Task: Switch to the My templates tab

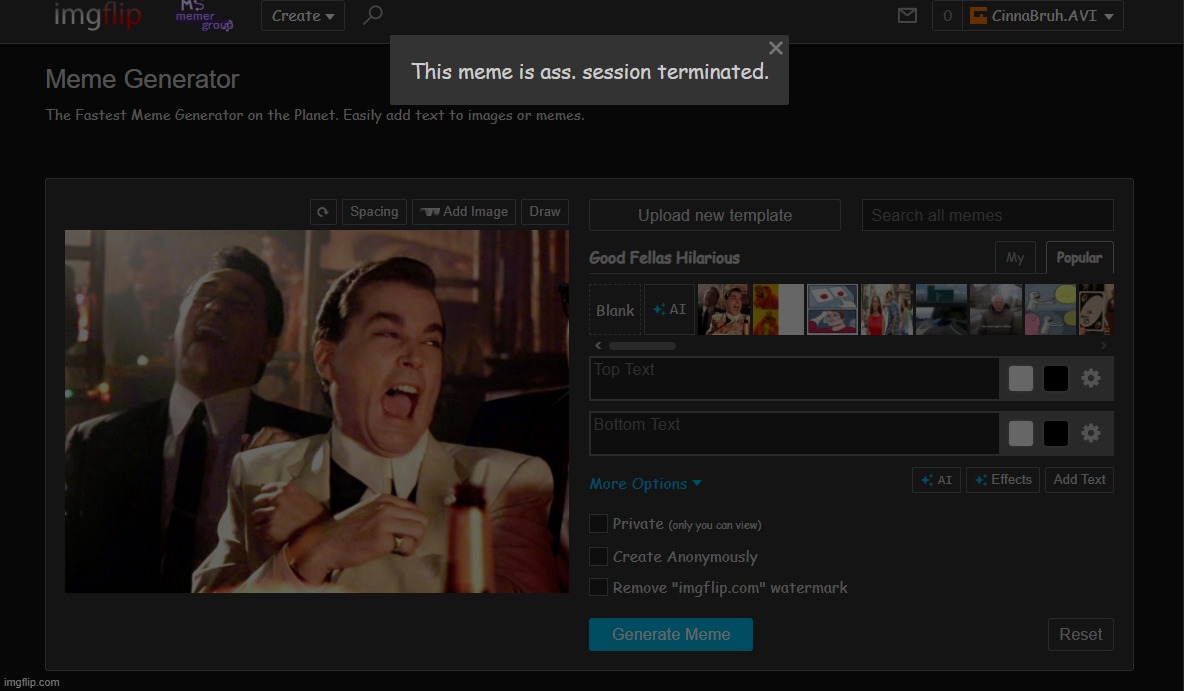Action: 1015,258
